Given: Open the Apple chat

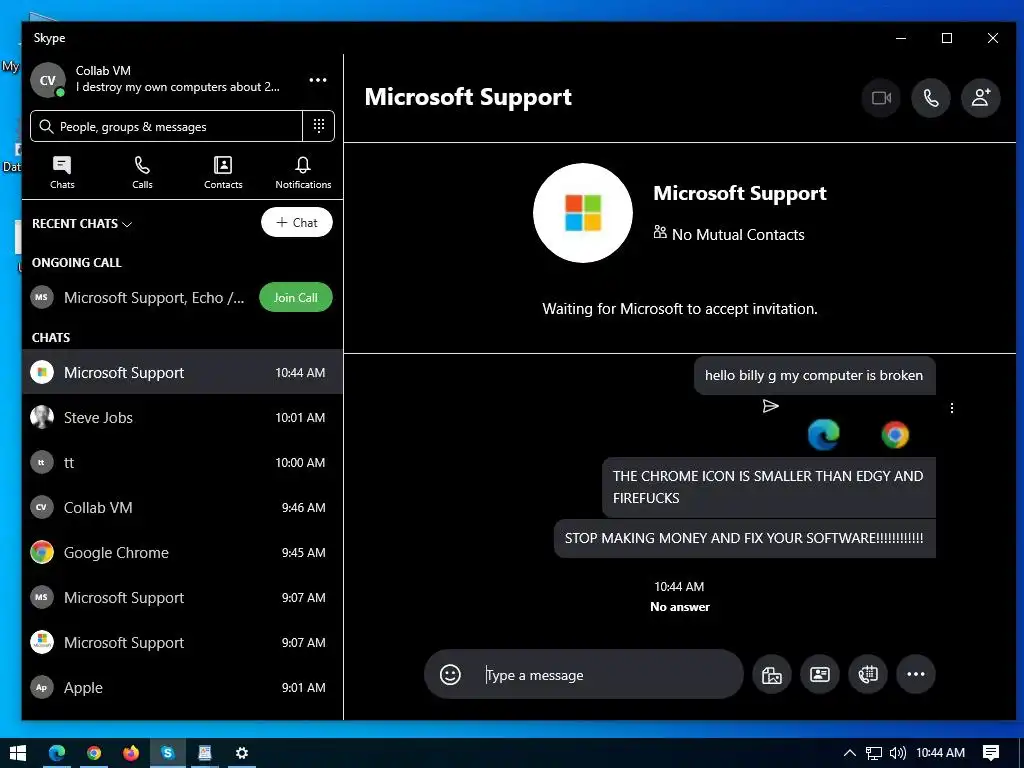Looking at the screenshot, I should [x=182, y=688].
